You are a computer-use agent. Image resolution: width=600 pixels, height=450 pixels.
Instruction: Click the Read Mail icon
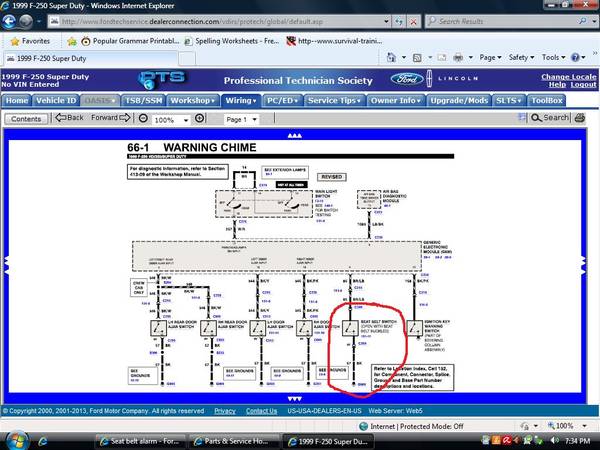click(442, 57)
